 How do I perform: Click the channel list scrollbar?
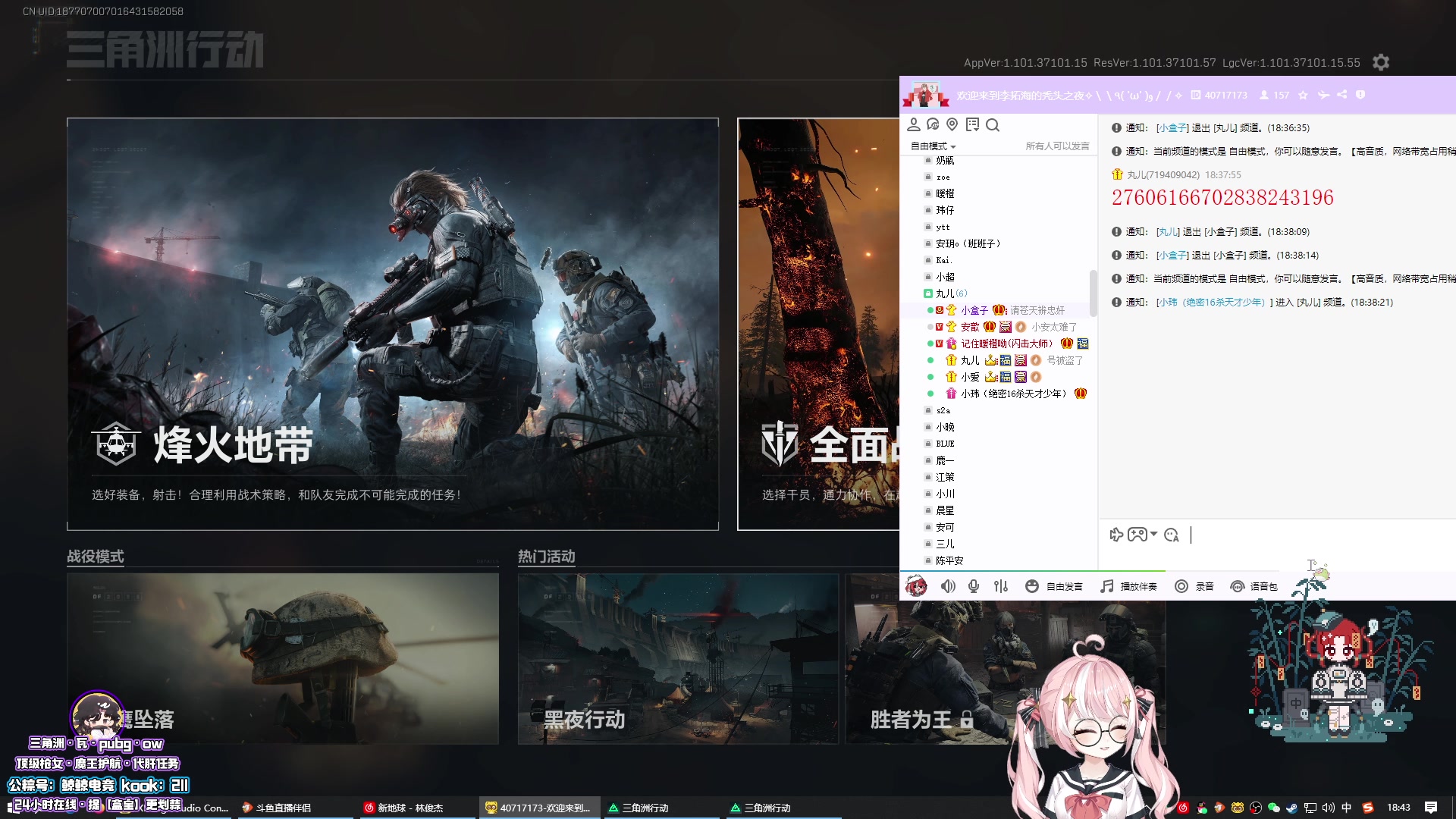tap(1093, 293)
